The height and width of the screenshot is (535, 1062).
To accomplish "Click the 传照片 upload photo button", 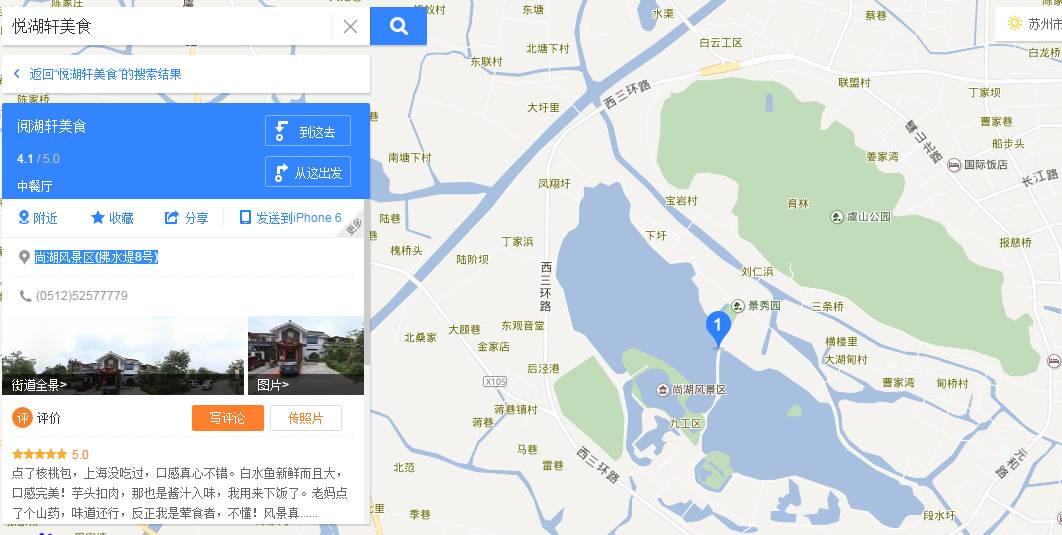I will tap(305, 418).
